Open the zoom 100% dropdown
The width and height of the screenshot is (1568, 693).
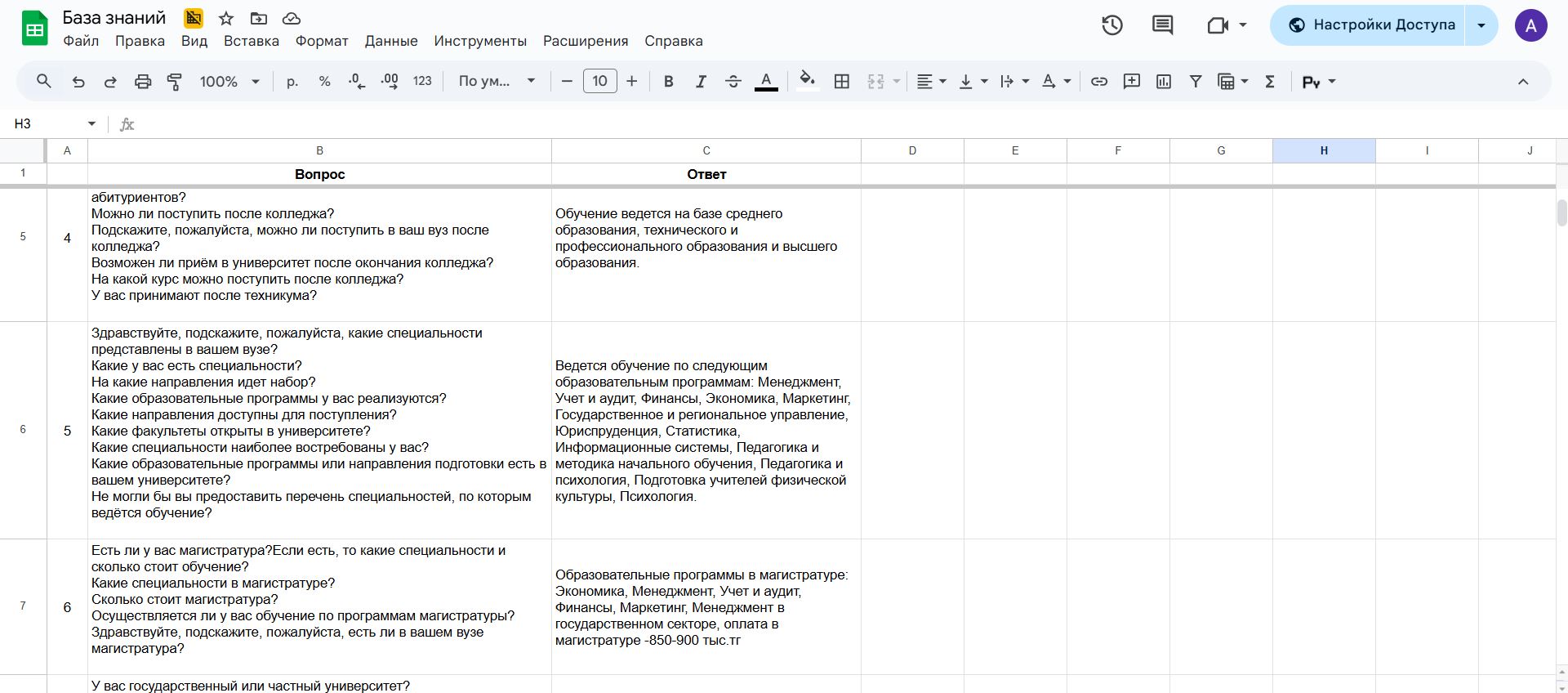[229, 81]
